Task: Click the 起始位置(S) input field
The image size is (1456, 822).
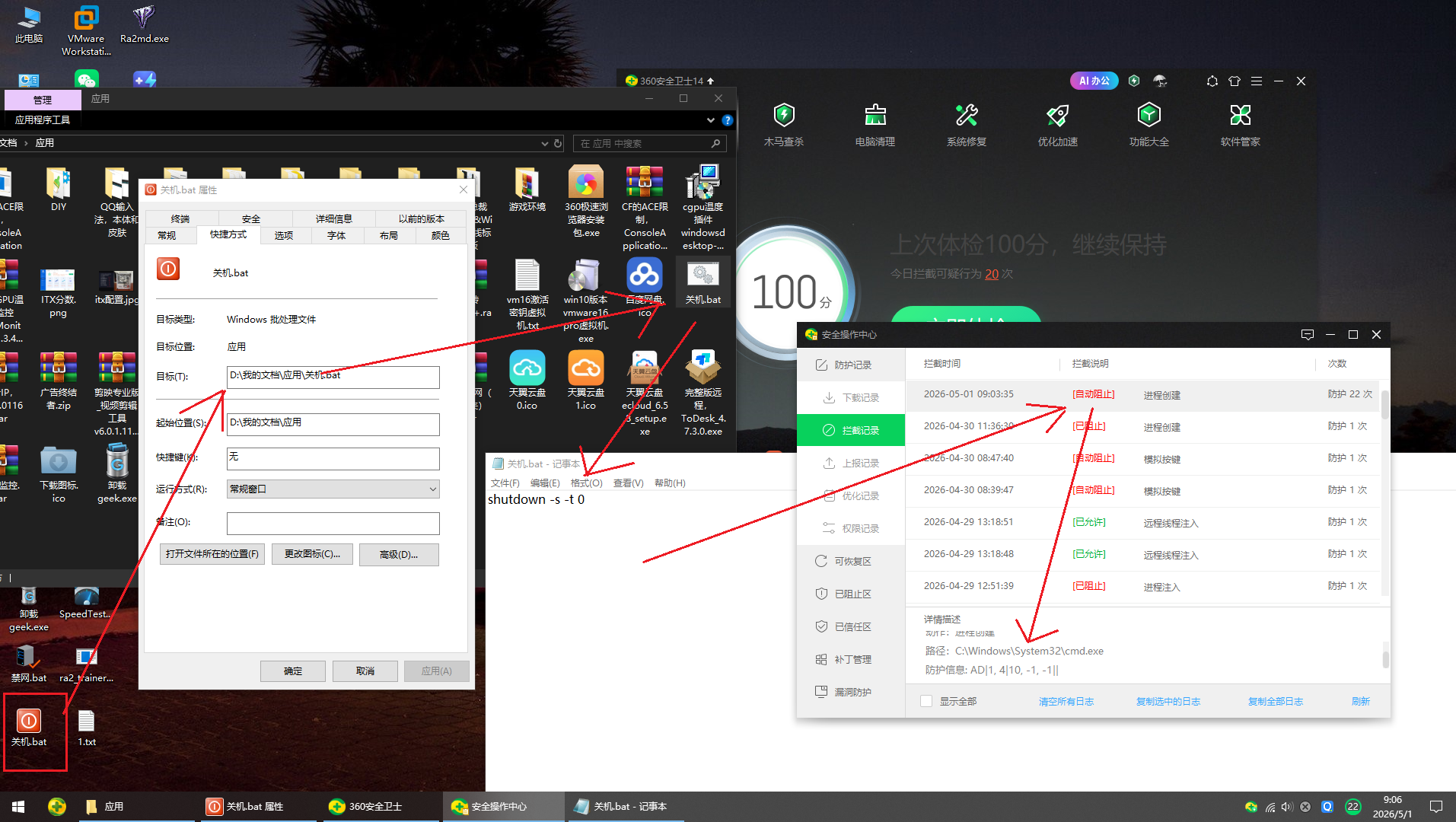Action: tap(333, 424)
